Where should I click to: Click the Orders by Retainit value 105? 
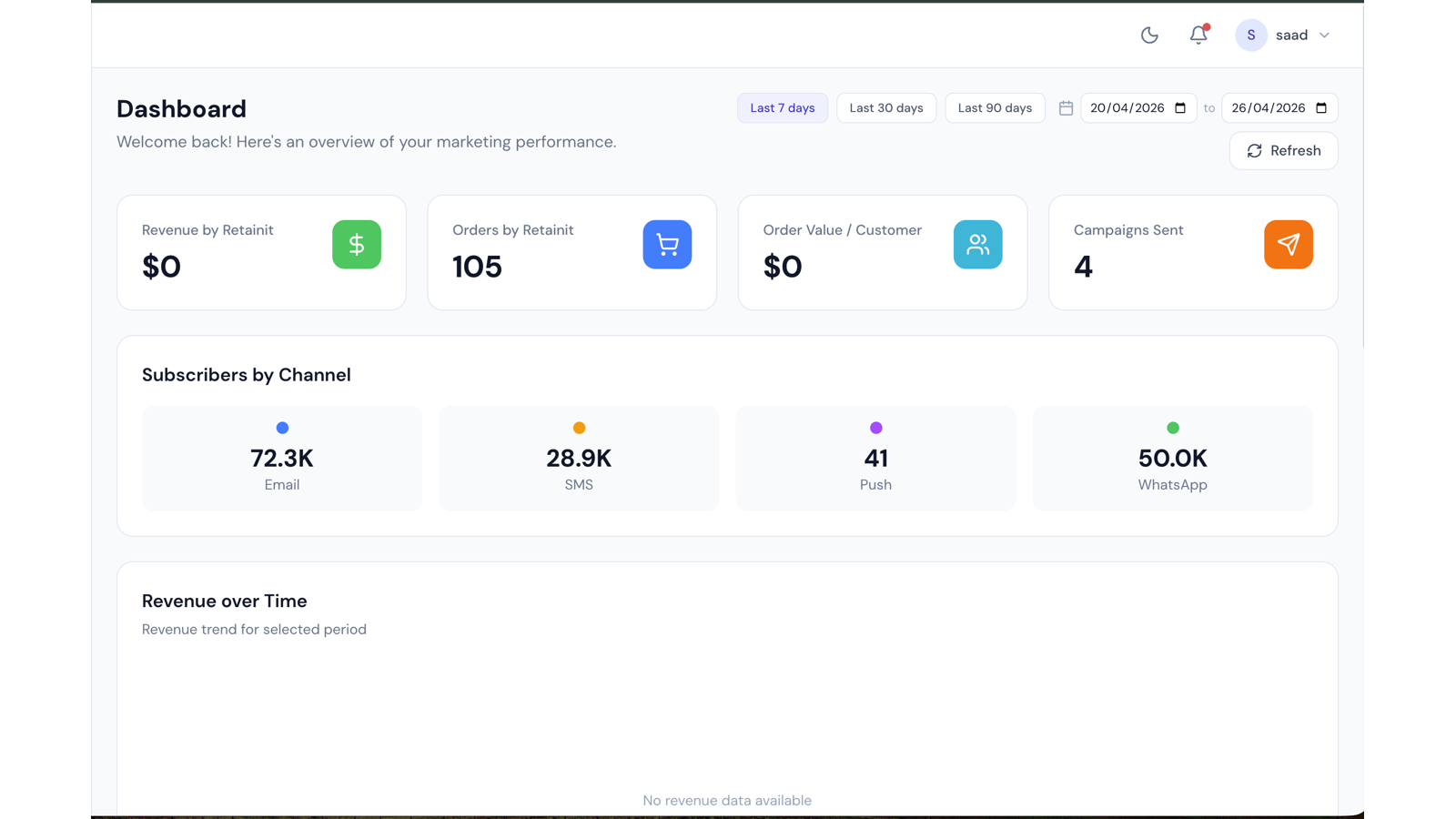point(477,267)
